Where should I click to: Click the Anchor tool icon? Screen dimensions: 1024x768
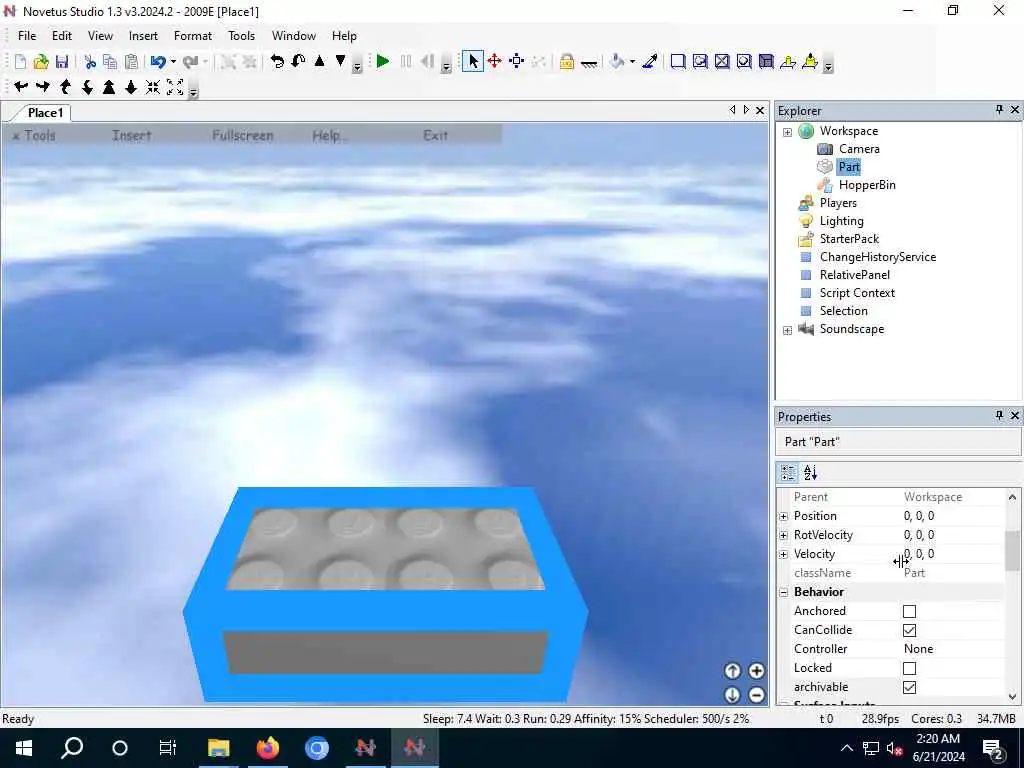coord(588,63)
